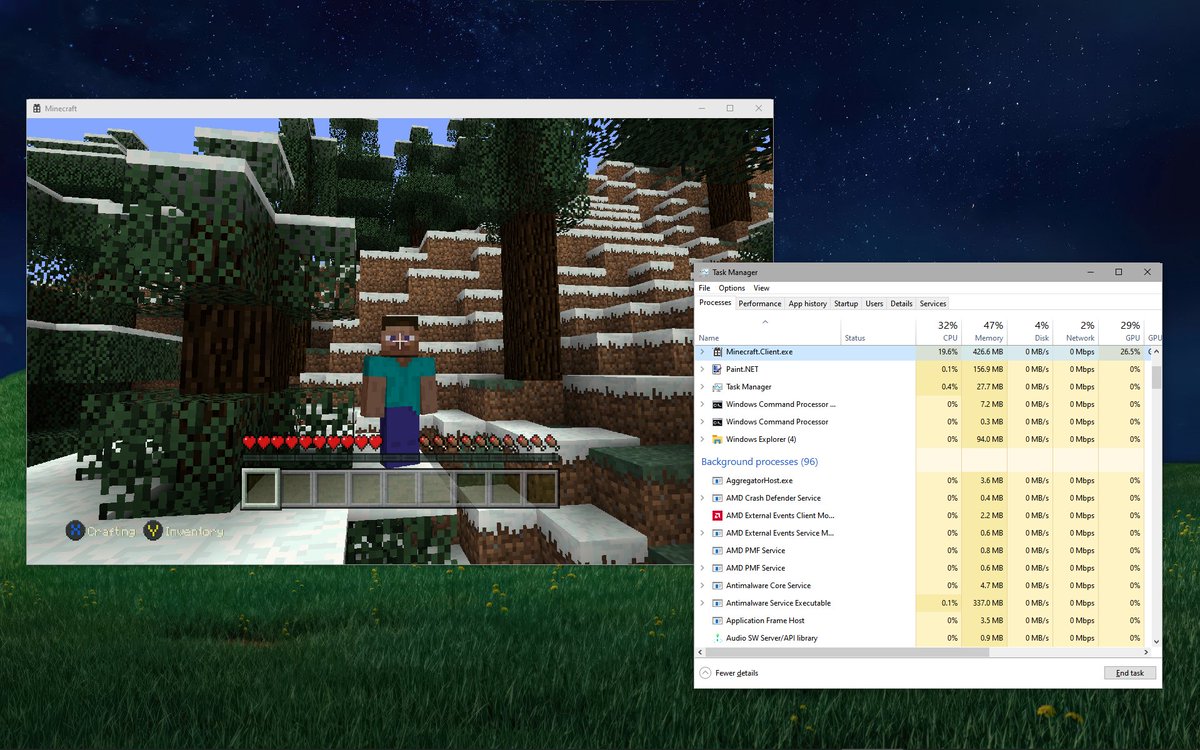Select the first hotbar slot in Minecraft
The height and width of the screenshot is (750, 1200).
click(x=260, y=488)
